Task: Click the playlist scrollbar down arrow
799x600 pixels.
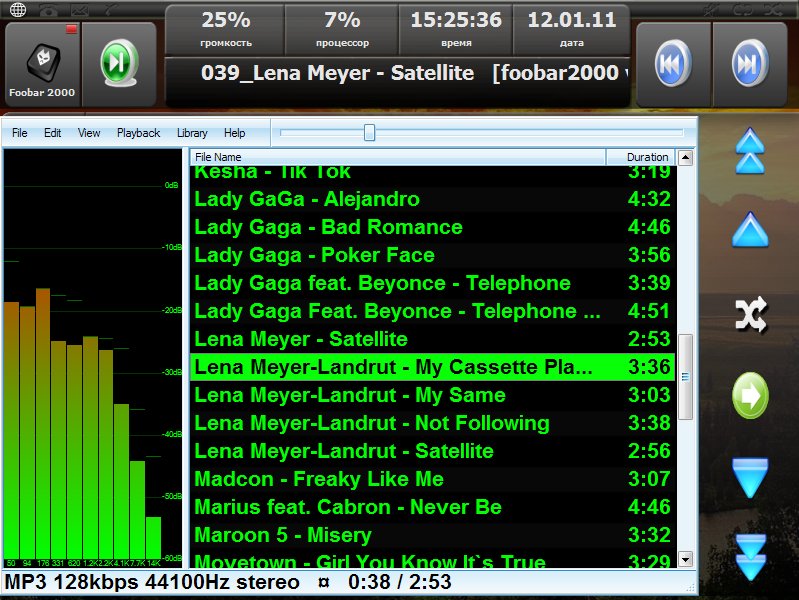Action: point(685,559)
